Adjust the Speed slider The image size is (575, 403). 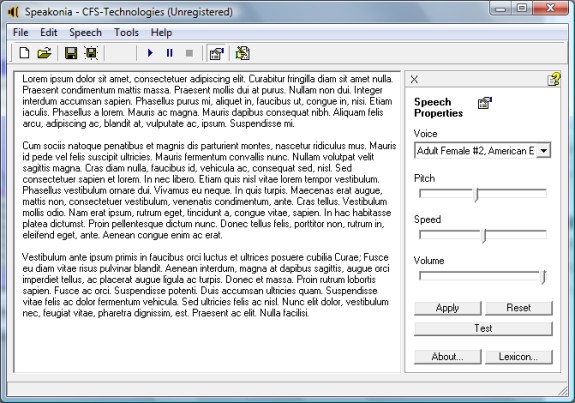click(x=483, y=235)
